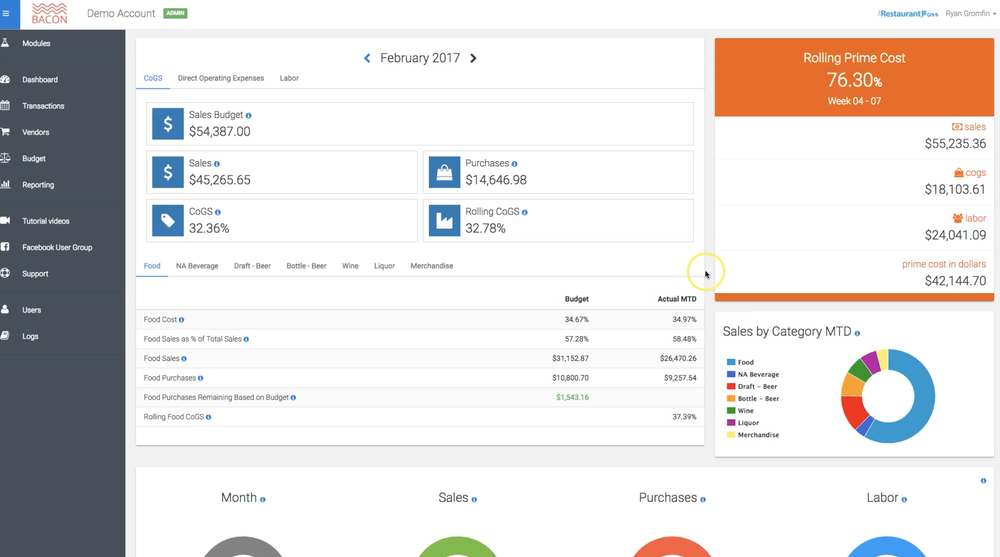Viewport: 1000px width, 557px height.
Task: Toggle Draft - Beer legend swatch
Action: pos(731,386)
